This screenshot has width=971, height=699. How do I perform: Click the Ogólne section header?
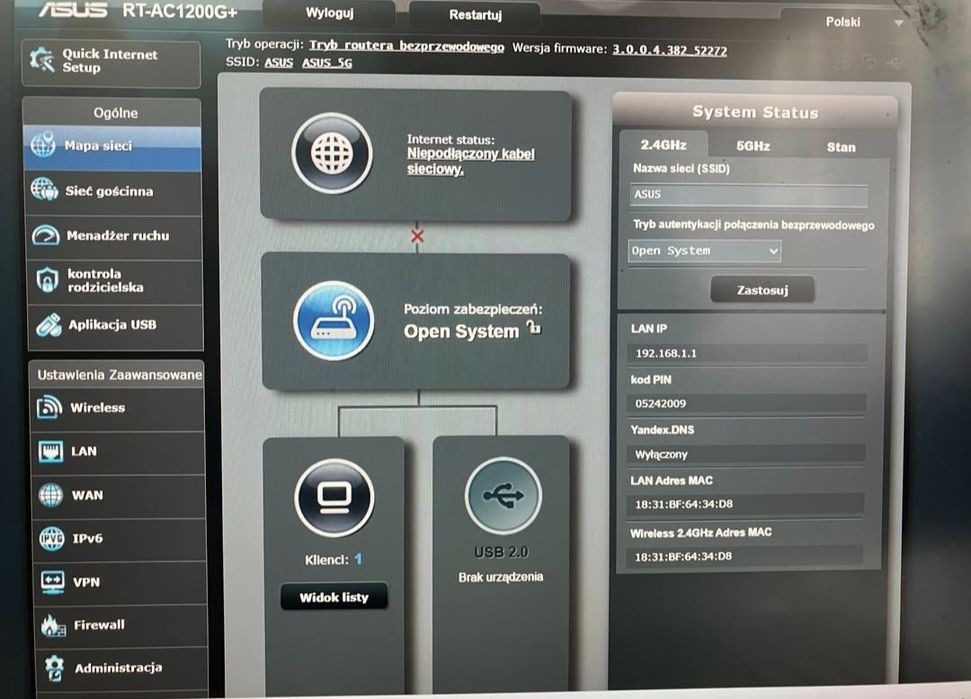(x=116, y=113)
